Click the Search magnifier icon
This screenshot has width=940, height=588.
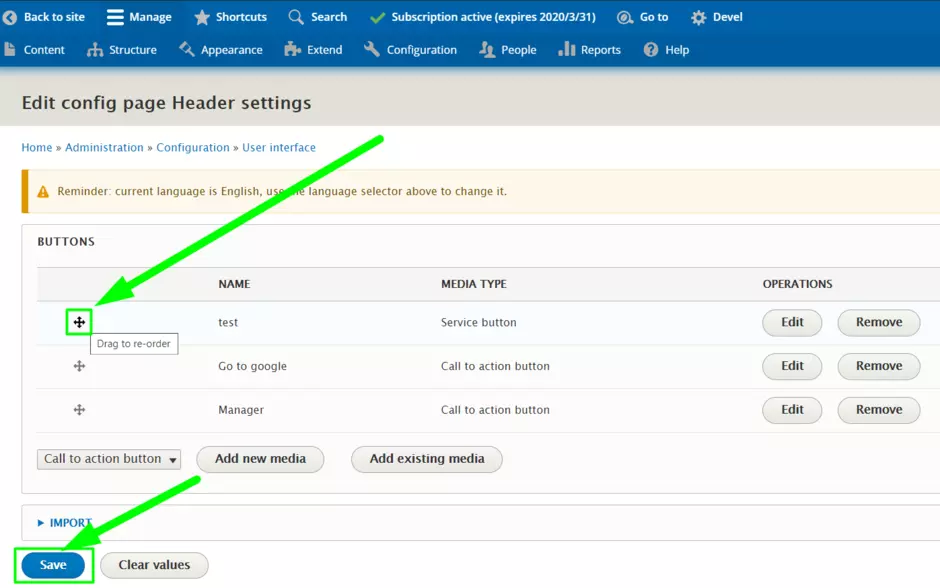point(296,17)
